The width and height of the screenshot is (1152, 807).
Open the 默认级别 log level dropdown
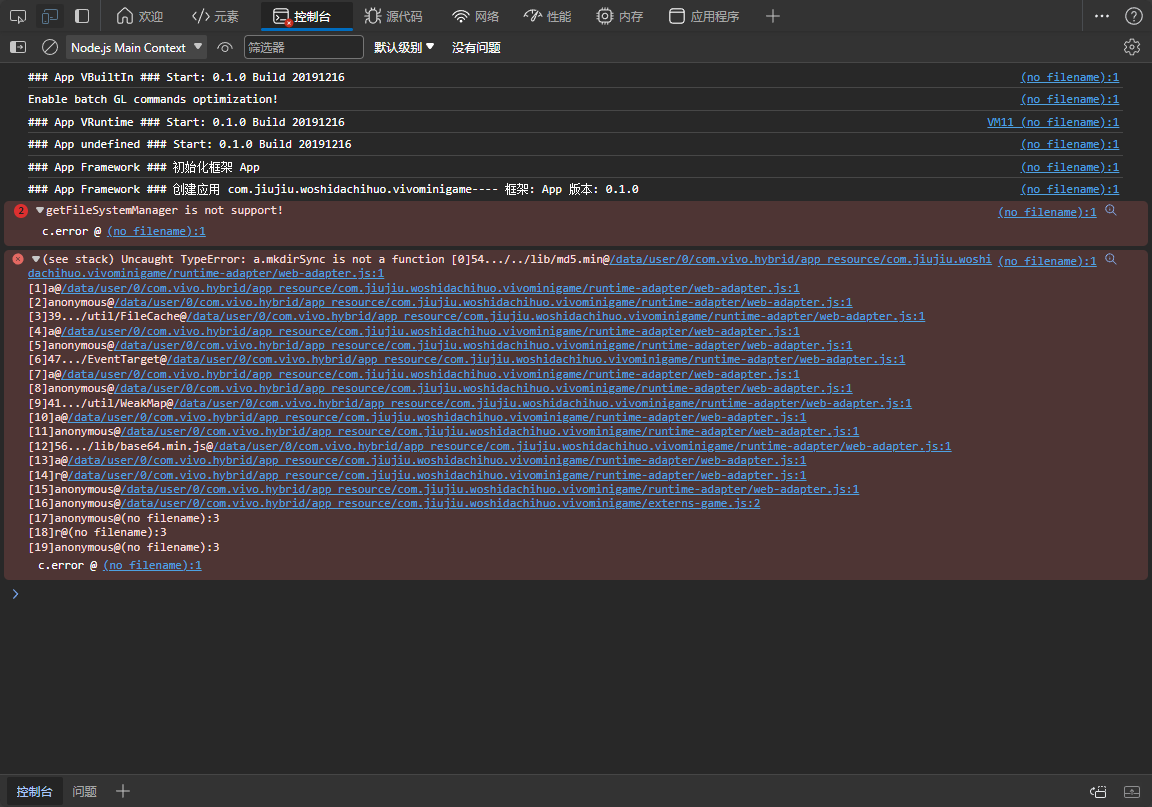coord(404,47)
